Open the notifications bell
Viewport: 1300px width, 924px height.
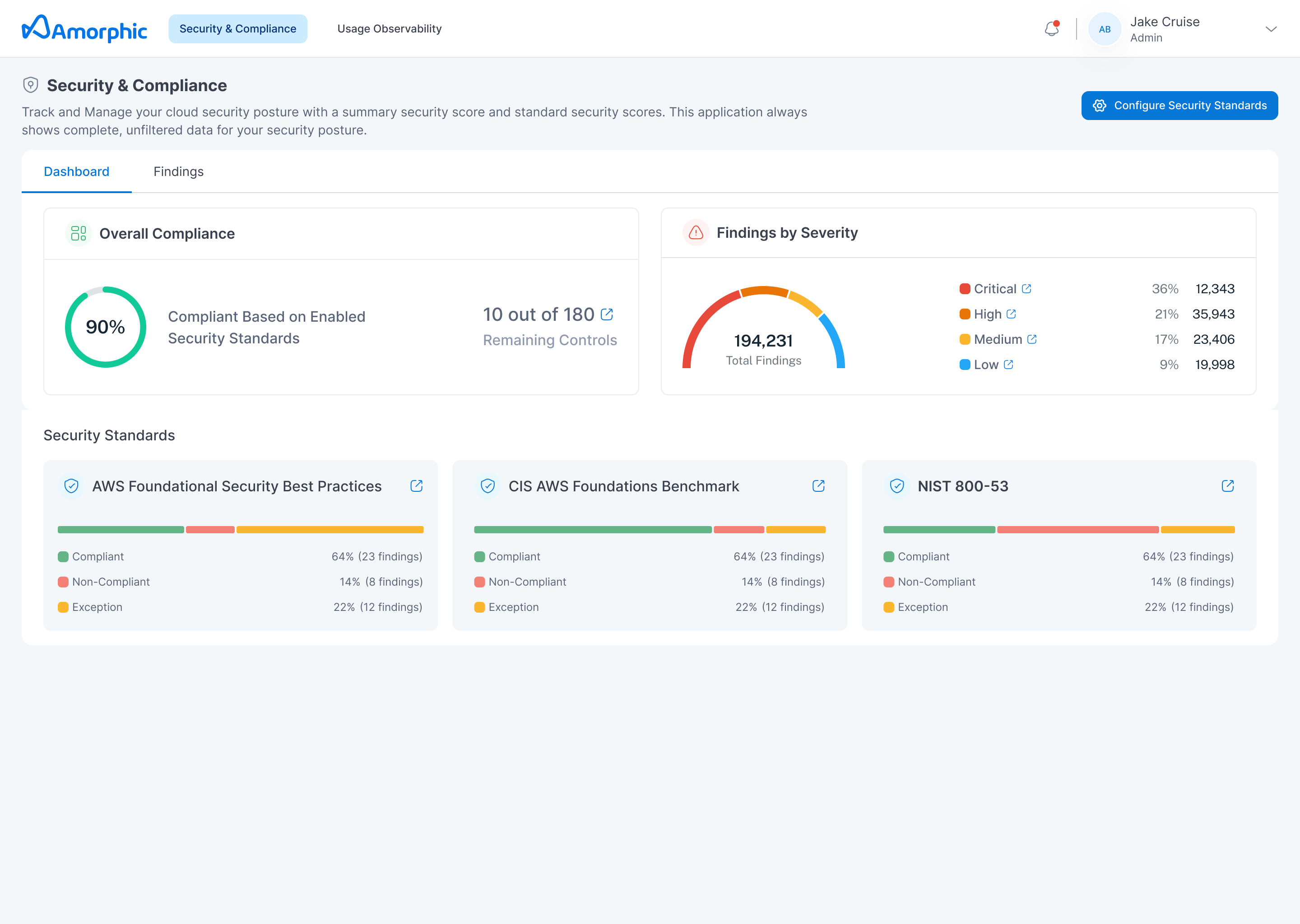[x=1052, y=28]
